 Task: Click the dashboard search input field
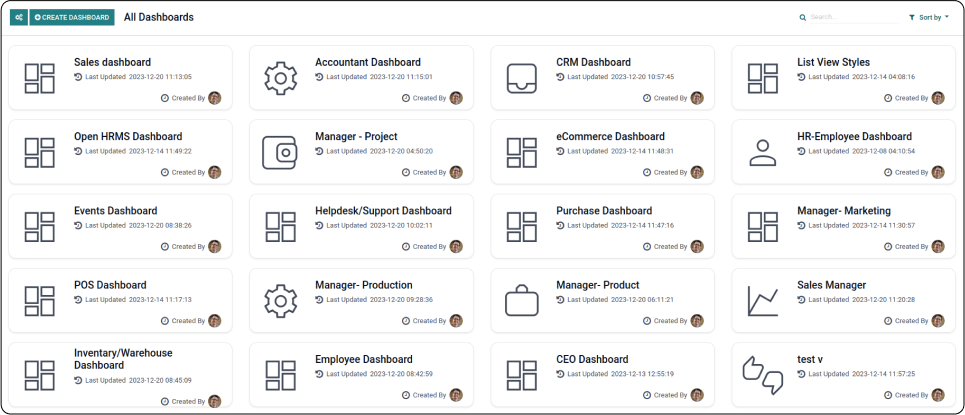click(850, 17)
